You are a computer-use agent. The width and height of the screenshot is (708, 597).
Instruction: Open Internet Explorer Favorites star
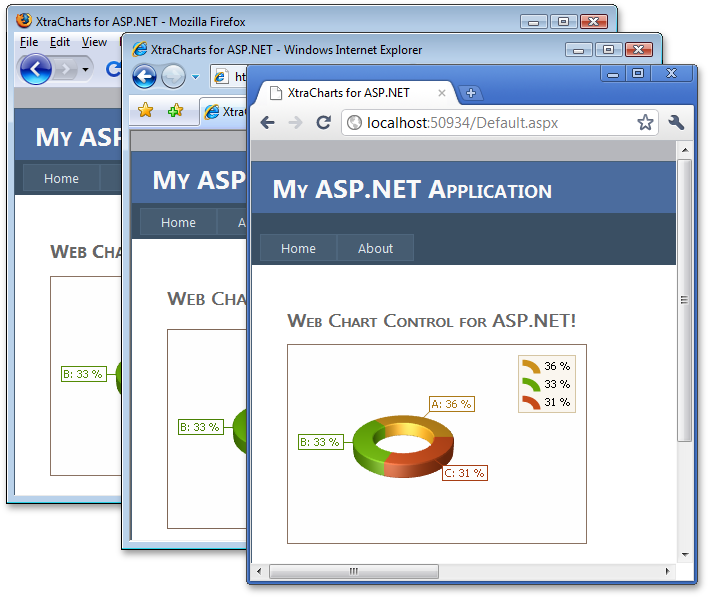click(x=145, y=110)
